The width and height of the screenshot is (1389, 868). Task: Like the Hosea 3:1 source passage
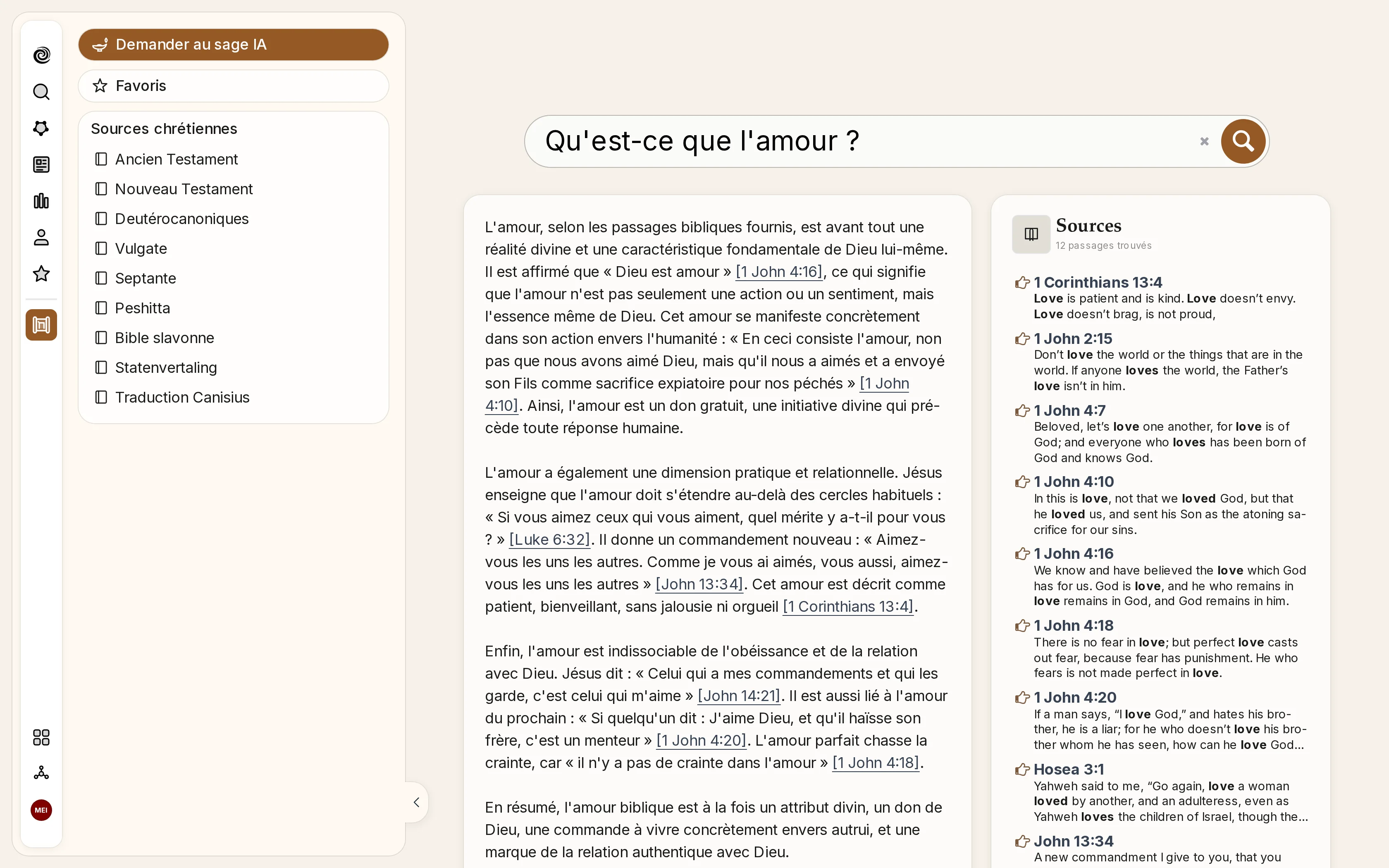tap(1022, 769)
